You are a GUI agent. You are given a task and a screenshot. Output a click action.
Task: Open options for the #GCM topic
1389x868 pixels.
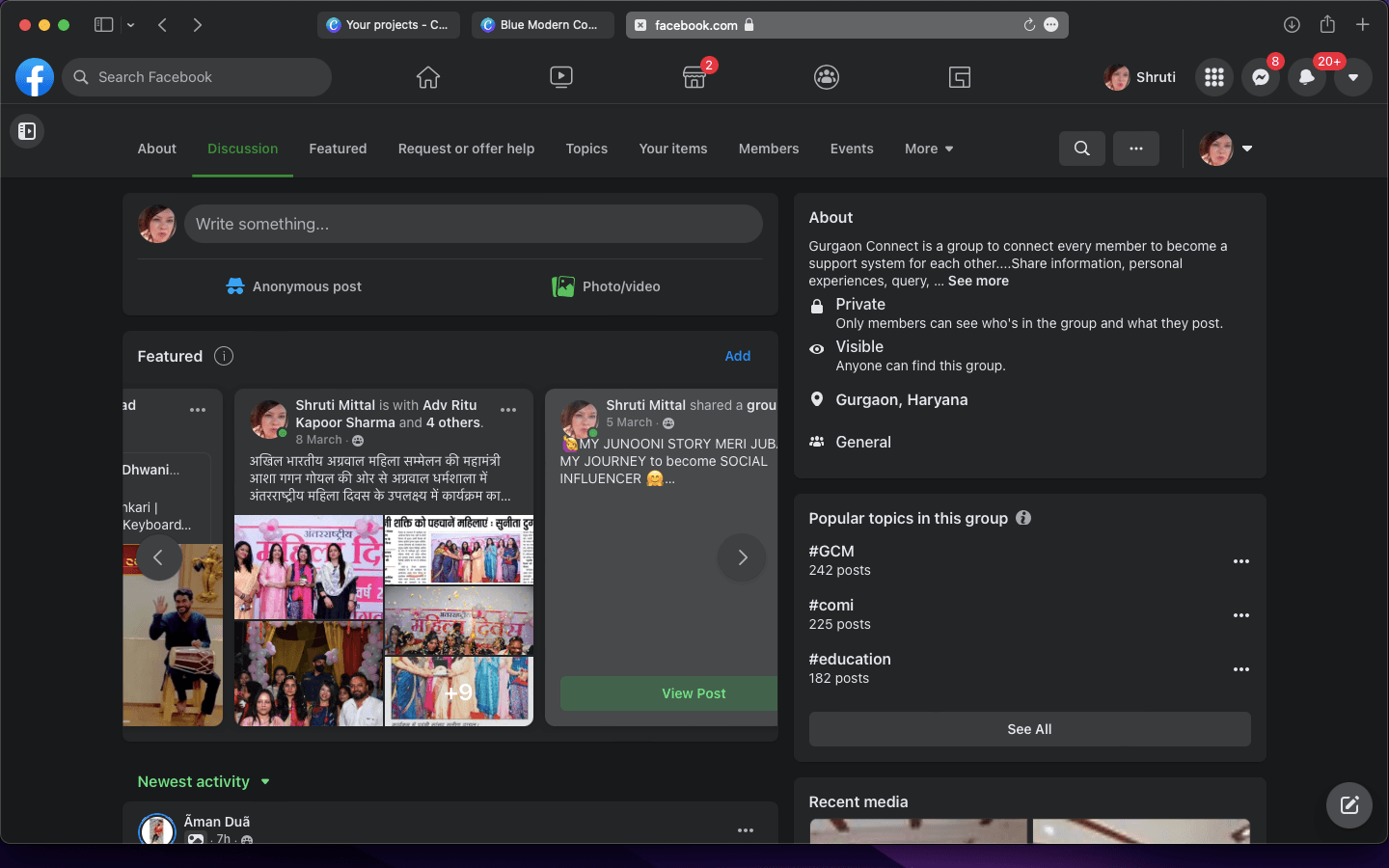pos(1241,561)
